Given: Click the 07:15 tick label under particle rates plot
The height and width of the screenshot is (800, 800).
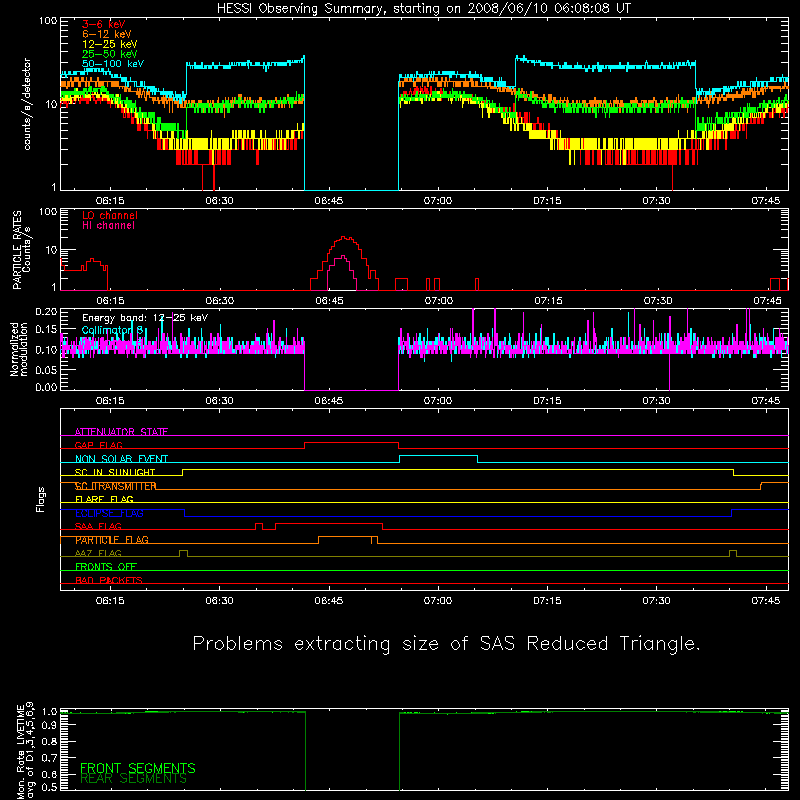Looking at the screenshot, I should [x=548, y=301].
